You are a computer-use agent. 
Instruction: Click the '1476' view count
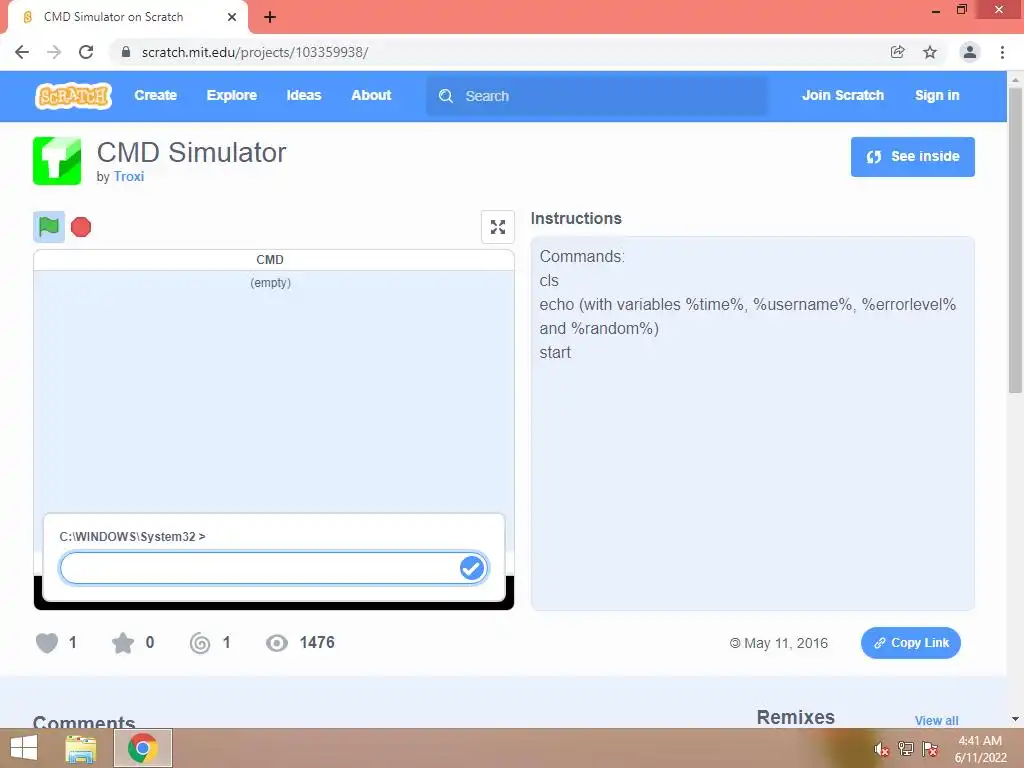tap(317, 643)
